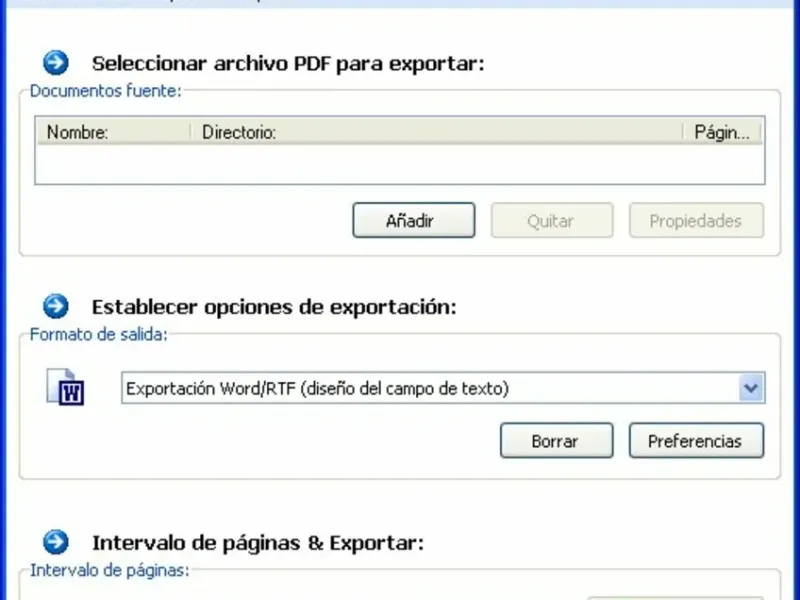Click the Borrar button
The height and width of the screenshot is (600, 800).
pos(556,440)
